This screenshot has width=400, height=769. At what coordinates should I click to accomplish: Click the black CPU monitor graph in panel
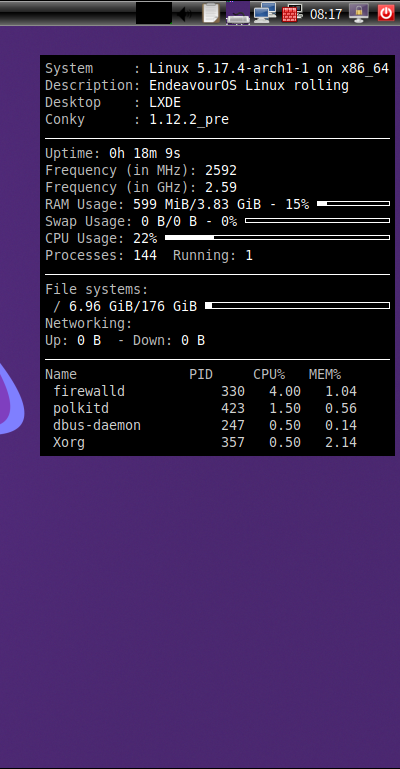point(154,13)
